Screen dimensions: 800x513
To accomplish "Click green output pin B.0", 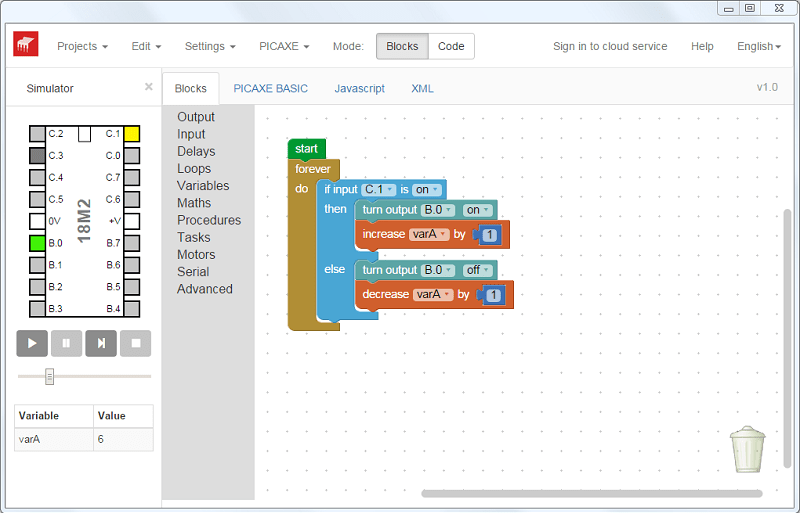I will click(37, 243).
